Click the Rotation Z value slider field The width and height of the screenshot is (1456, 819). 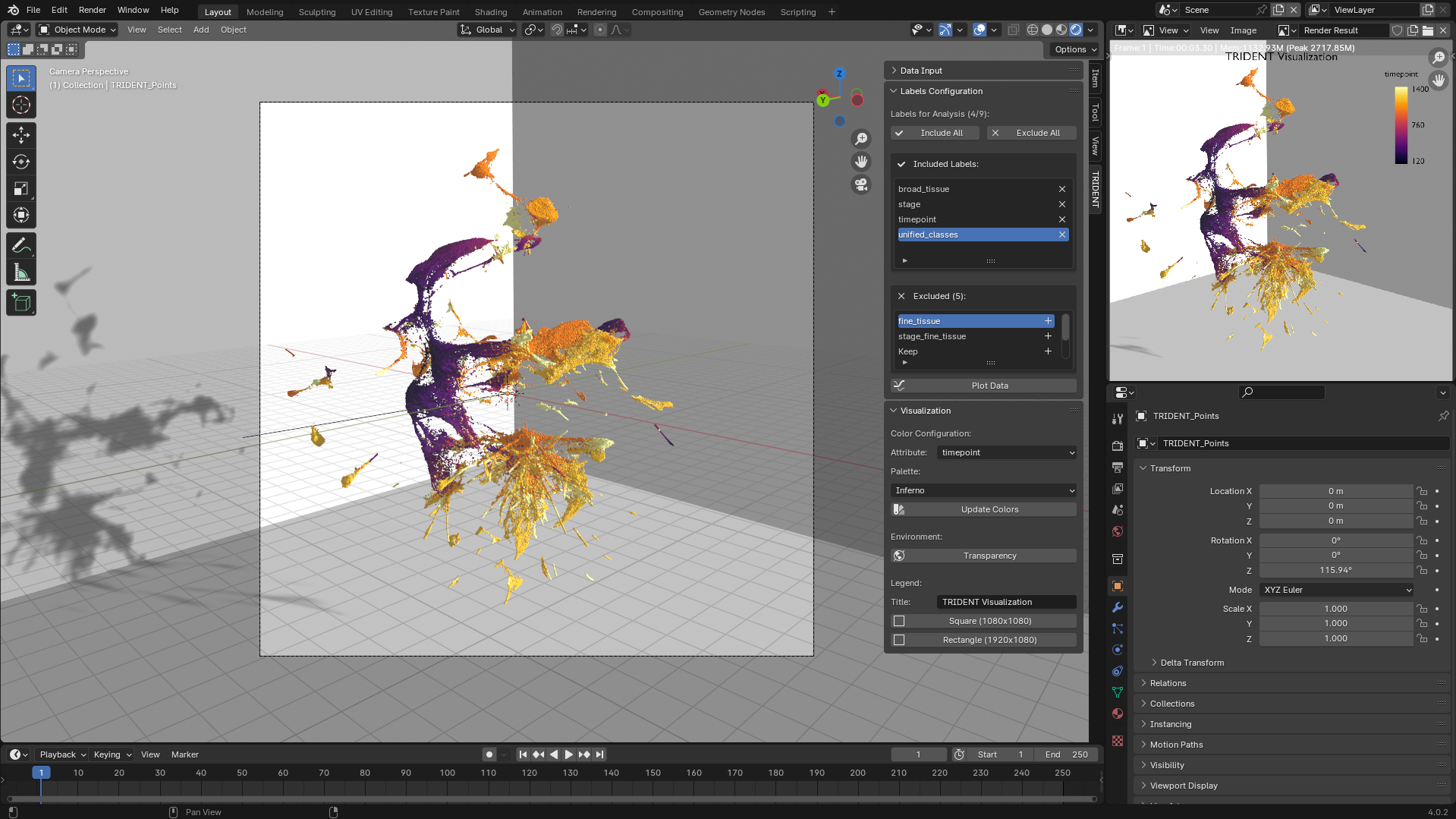[x=1335, y=570]
